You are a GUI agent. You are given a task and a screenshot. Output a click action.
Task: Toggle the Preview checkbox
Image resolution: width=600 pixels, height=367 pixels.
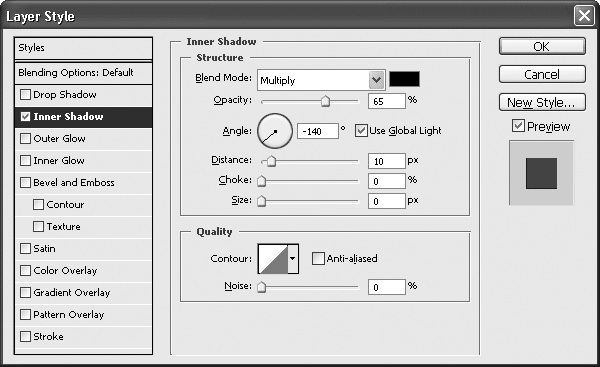pos(518,126)
